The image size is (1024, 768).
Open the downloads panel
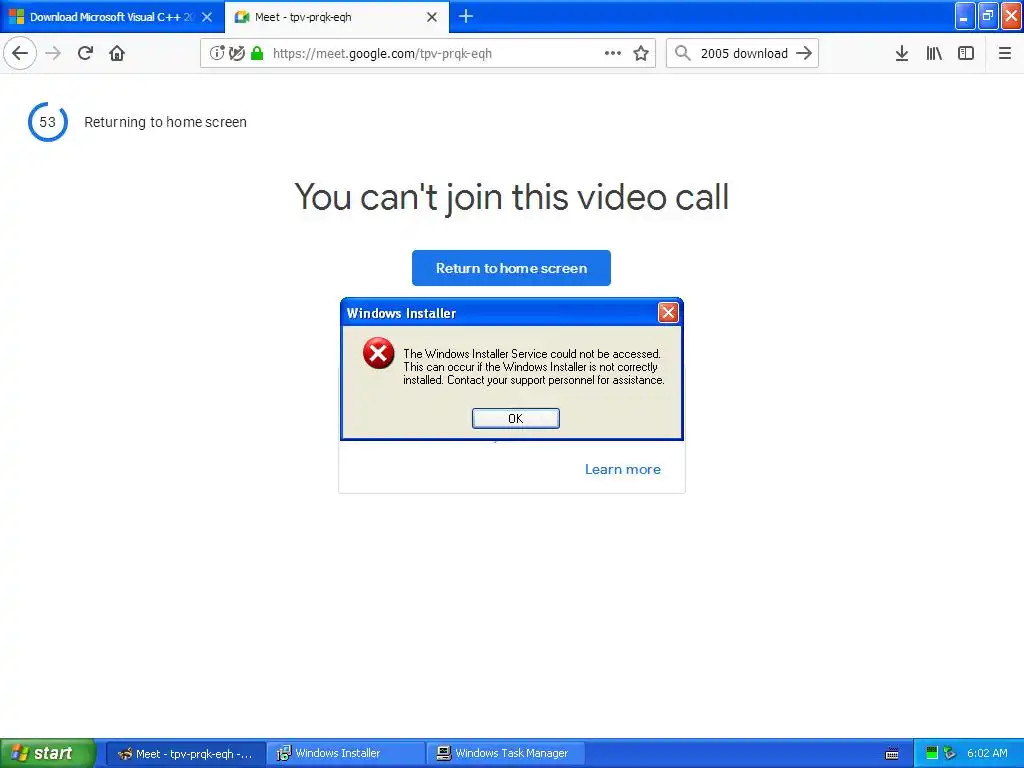902,53
